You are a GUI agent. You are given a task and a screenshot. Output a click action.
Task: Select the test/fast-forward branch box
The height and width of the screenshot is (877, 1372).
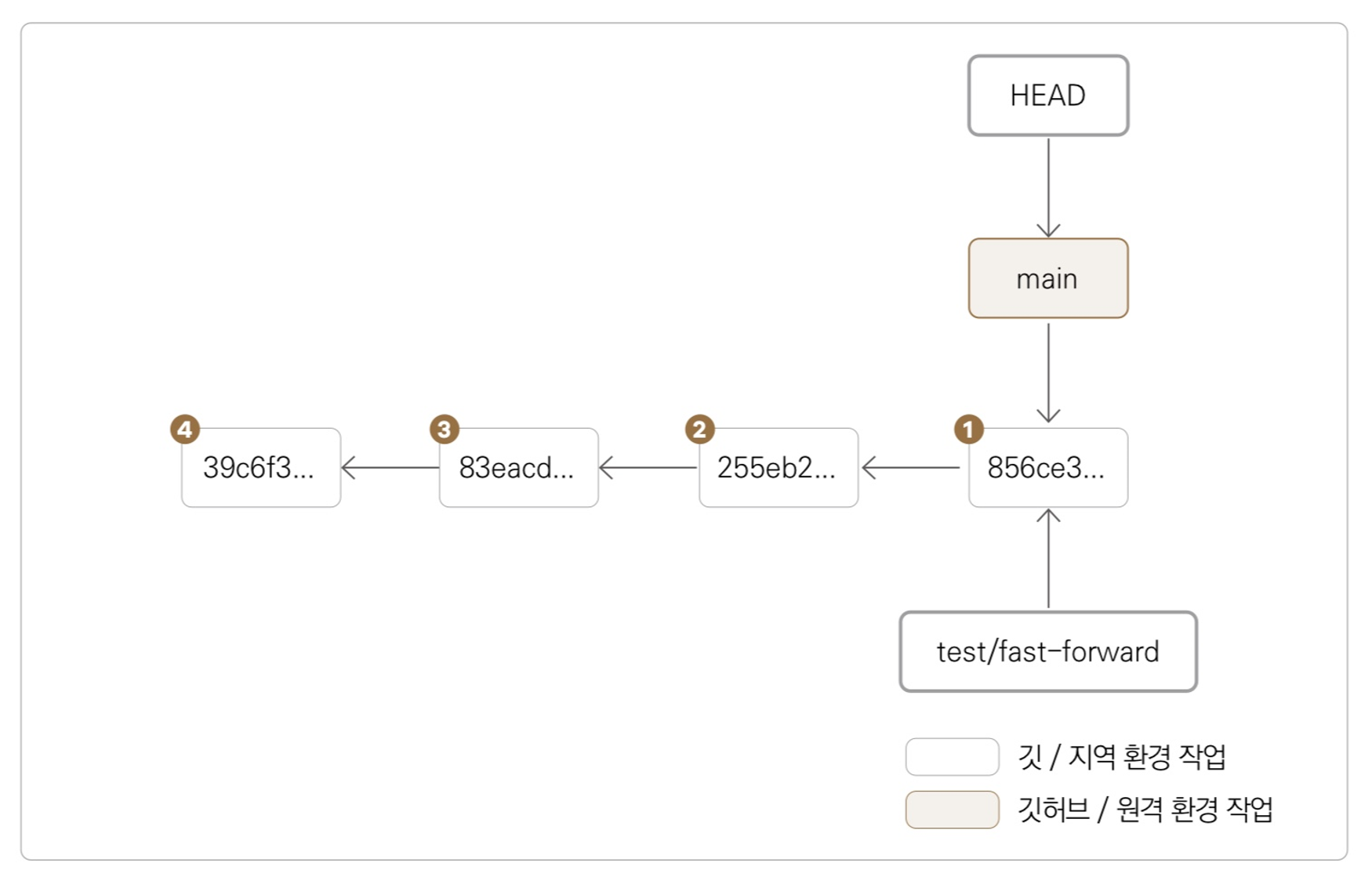click(1048, 652)
